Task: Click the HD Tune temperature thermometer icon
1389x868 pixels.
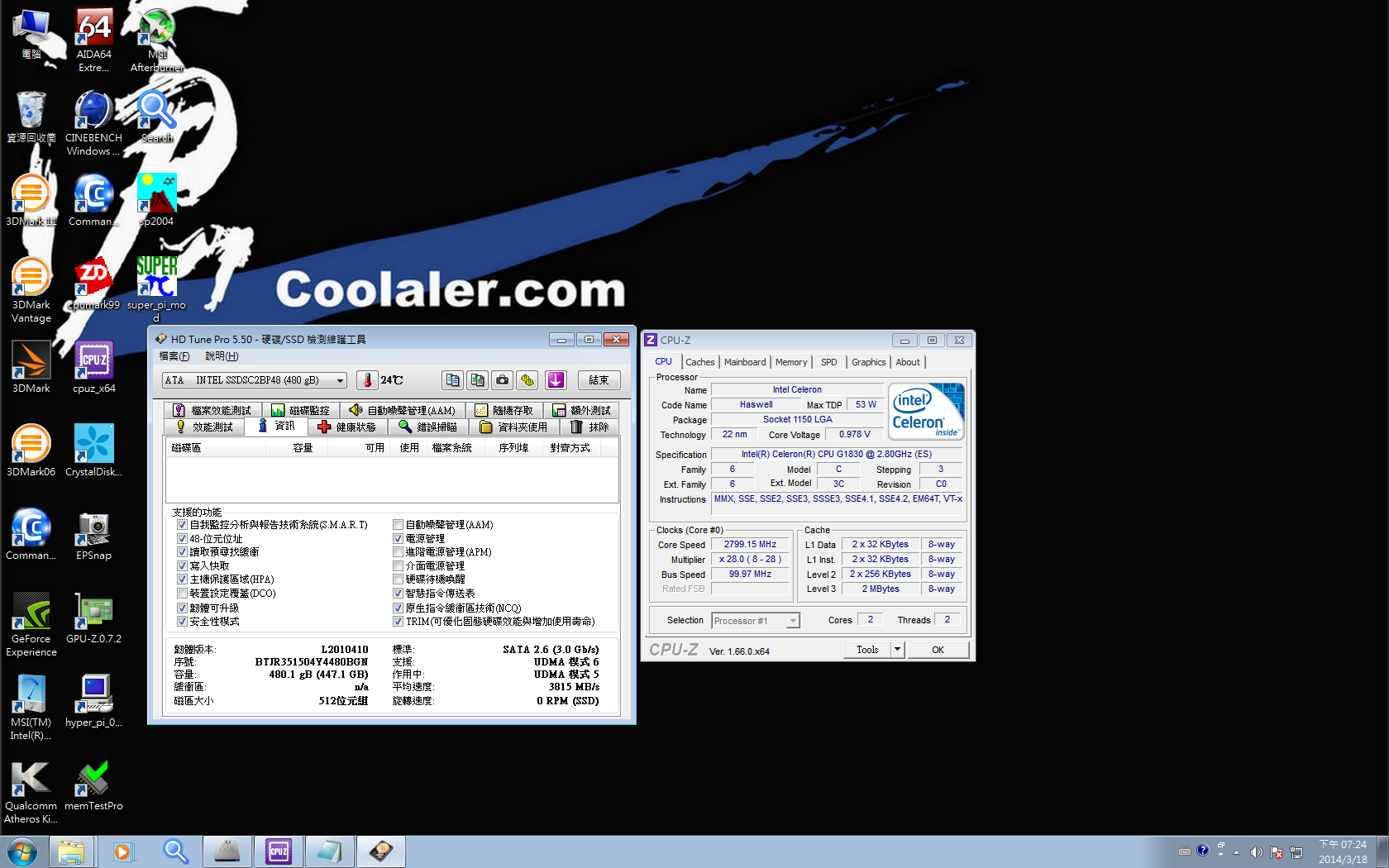Action: [x=367, y=380]
